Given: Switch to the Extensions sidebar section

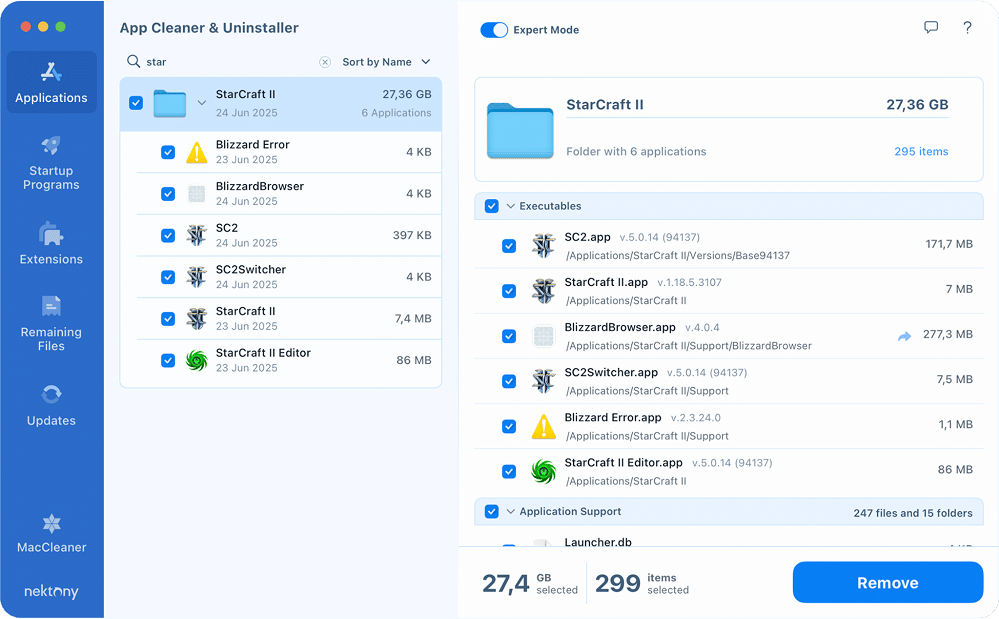Looking at the screenshot, I should click(x=52, y=244).
